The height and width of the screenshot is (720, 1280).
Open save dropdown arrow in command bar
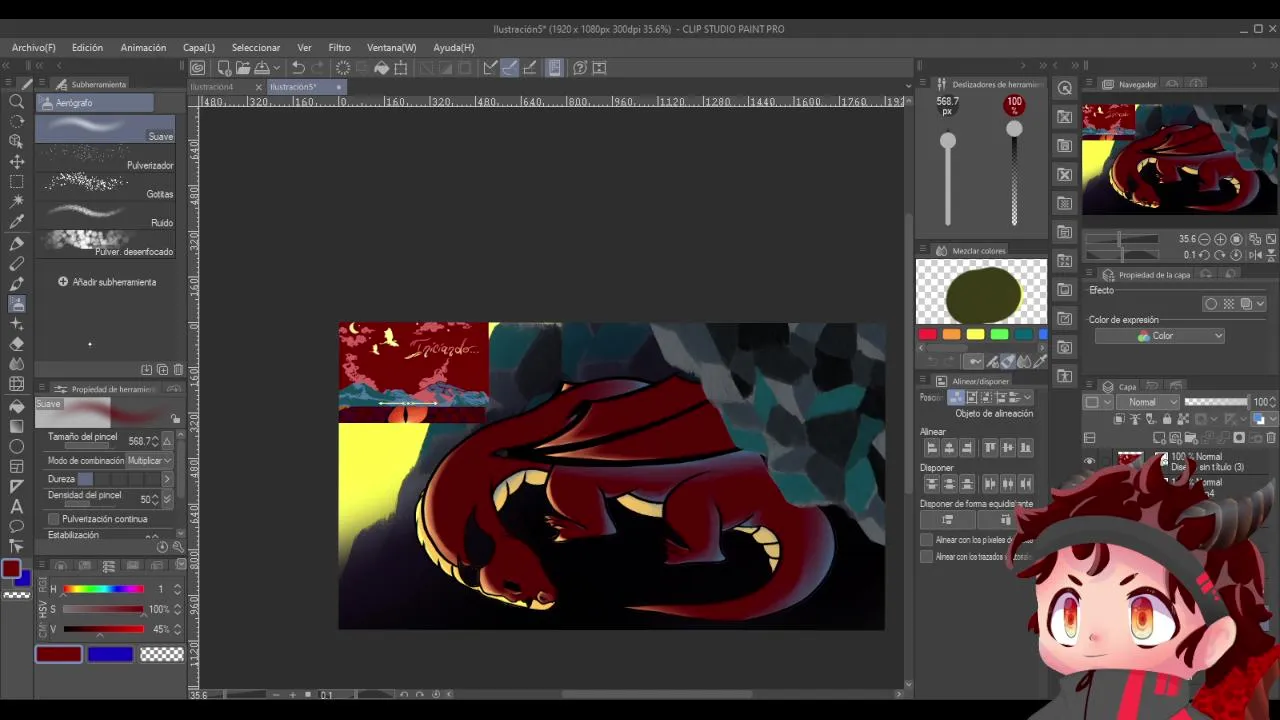pos(278,68)
